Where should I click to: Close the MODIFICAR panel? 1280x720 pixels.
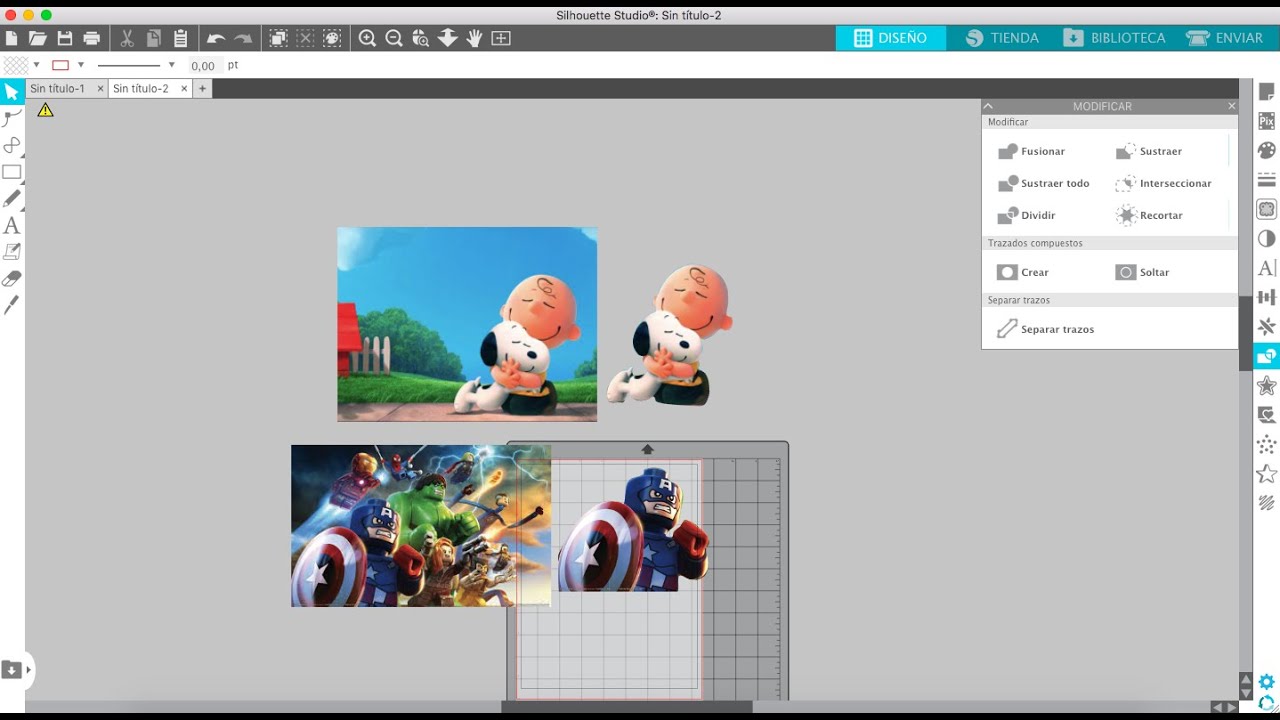coord(1231,106)
